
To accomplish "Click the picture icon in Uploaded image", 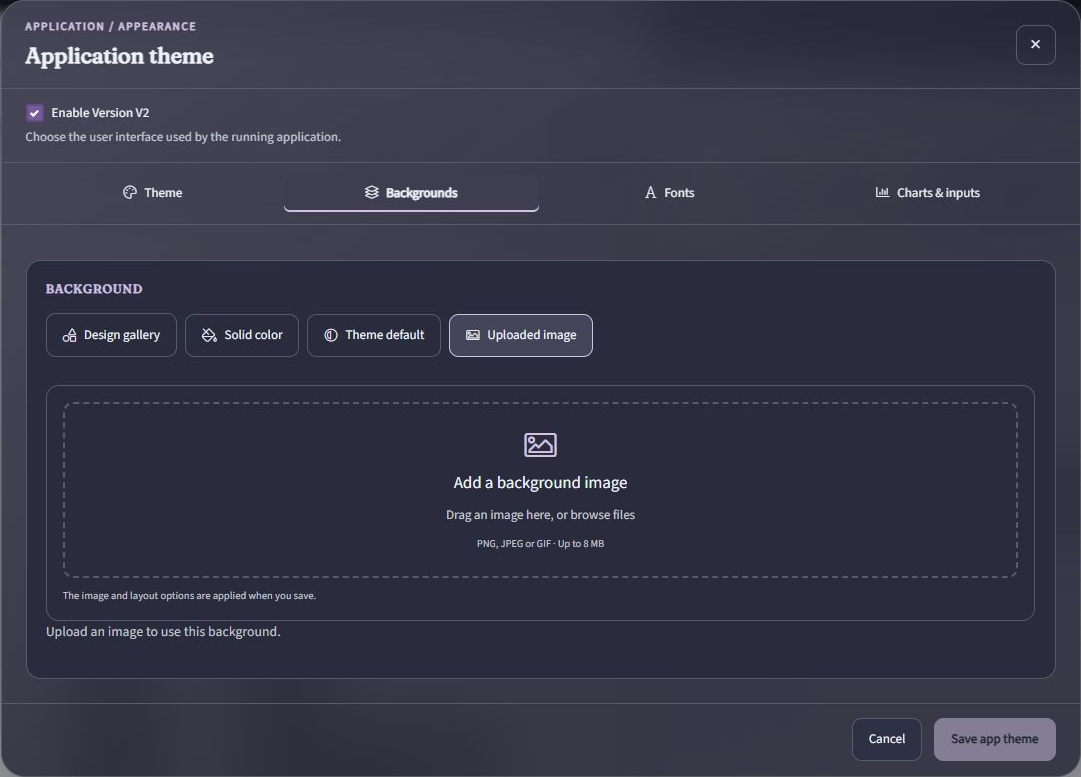I will (473, 335).
